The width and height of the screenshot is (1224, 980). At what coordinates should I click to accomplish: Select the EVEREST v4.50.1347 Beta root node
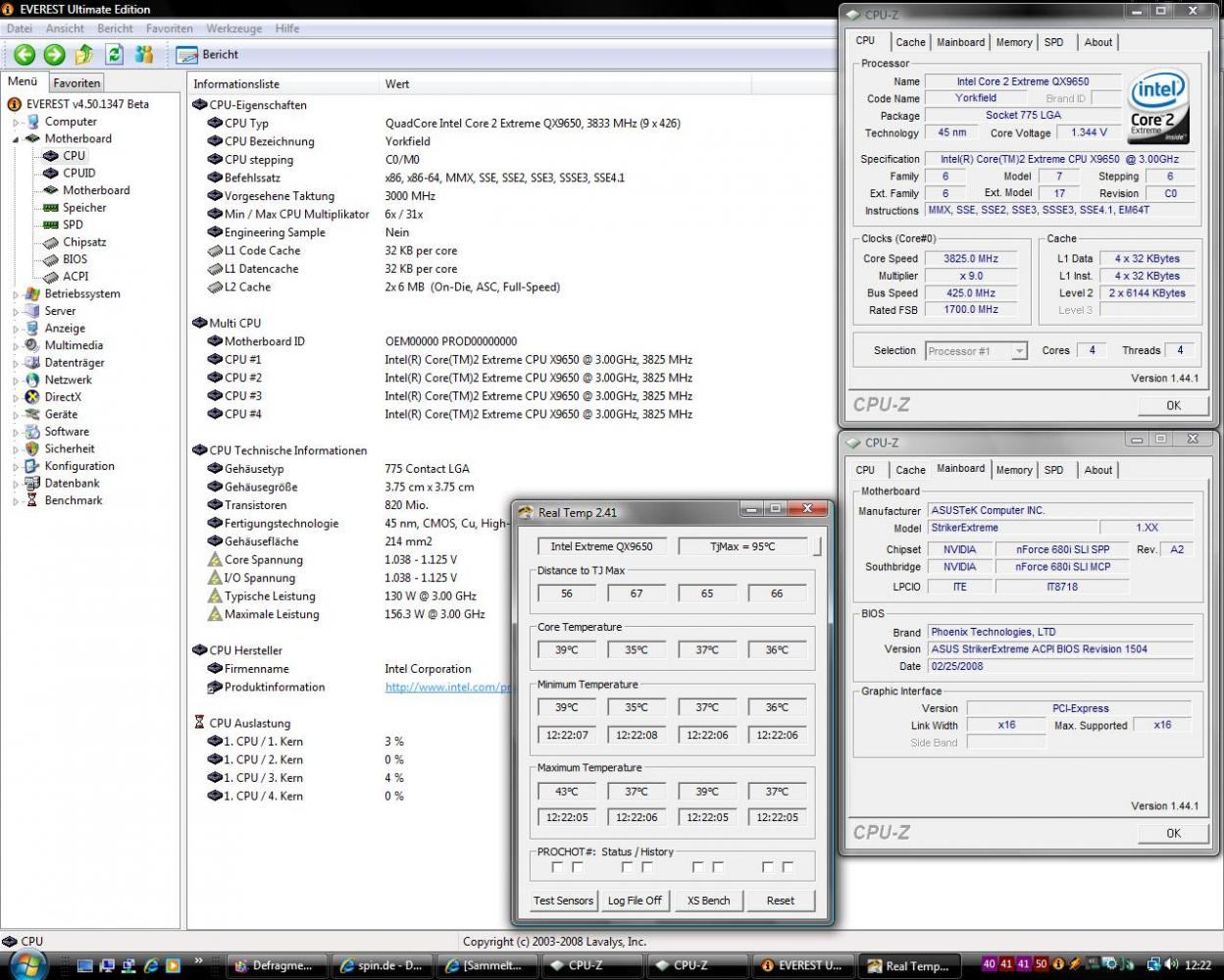click(78, 104)
